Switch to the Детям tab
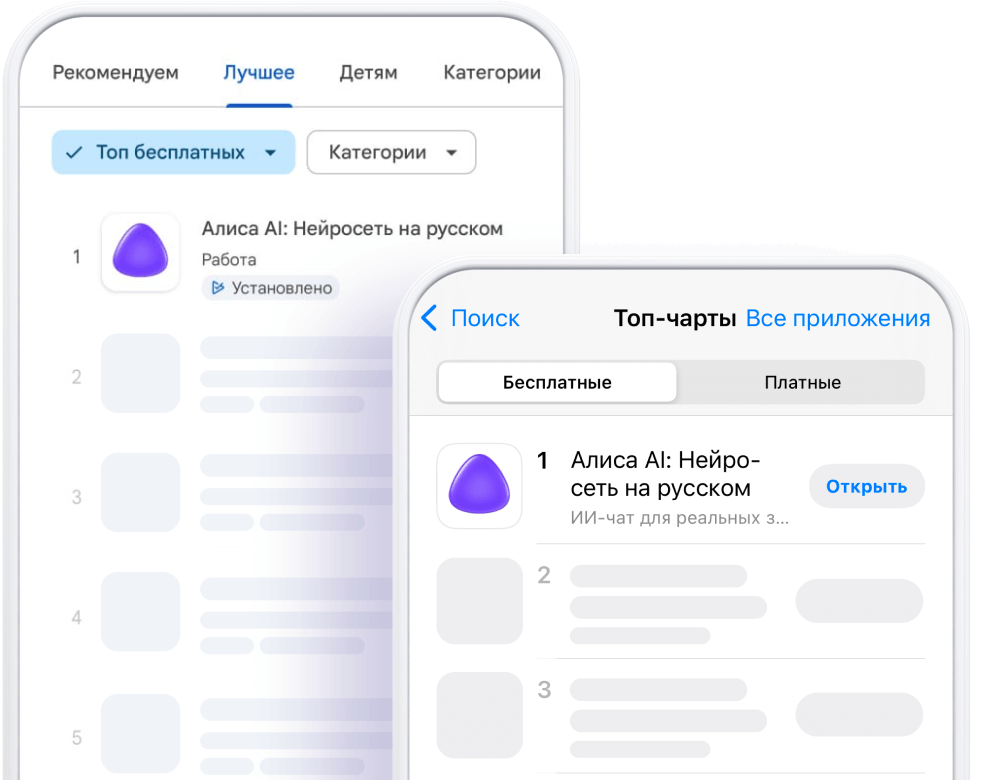 point(368,72)
